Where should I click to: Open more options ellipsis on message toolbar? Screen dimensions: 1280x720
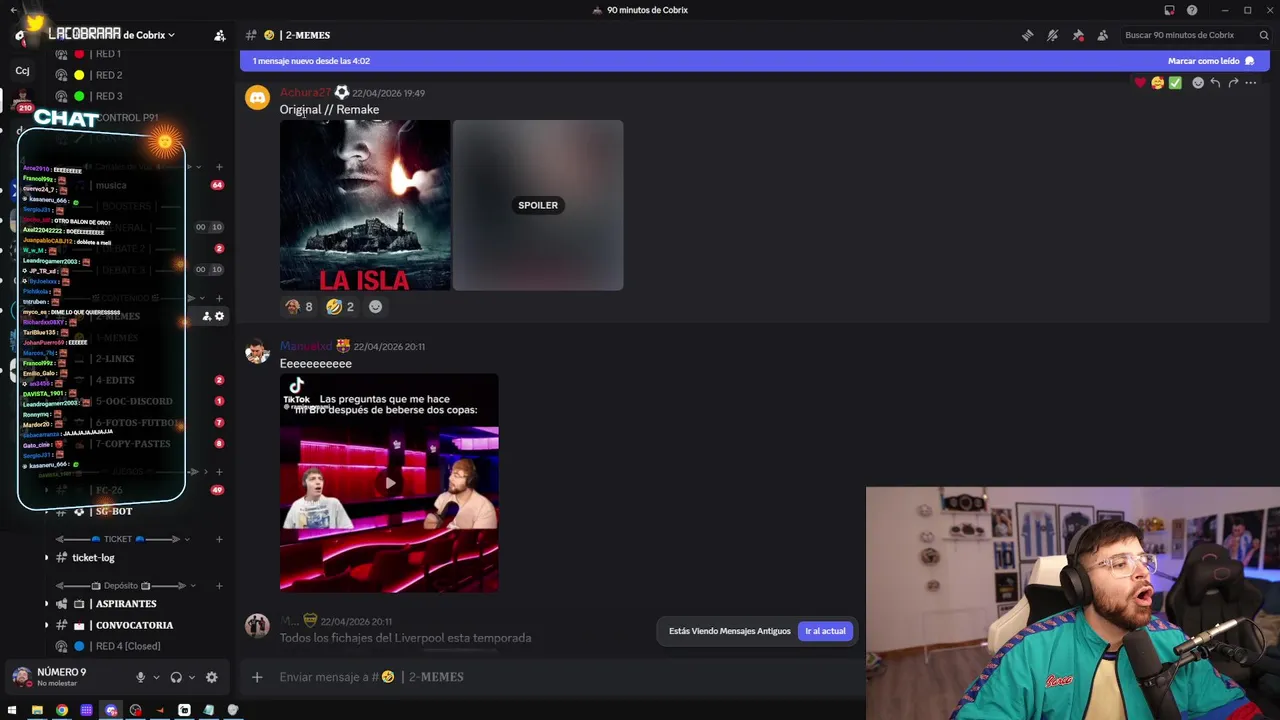(x=1251, y=83)
